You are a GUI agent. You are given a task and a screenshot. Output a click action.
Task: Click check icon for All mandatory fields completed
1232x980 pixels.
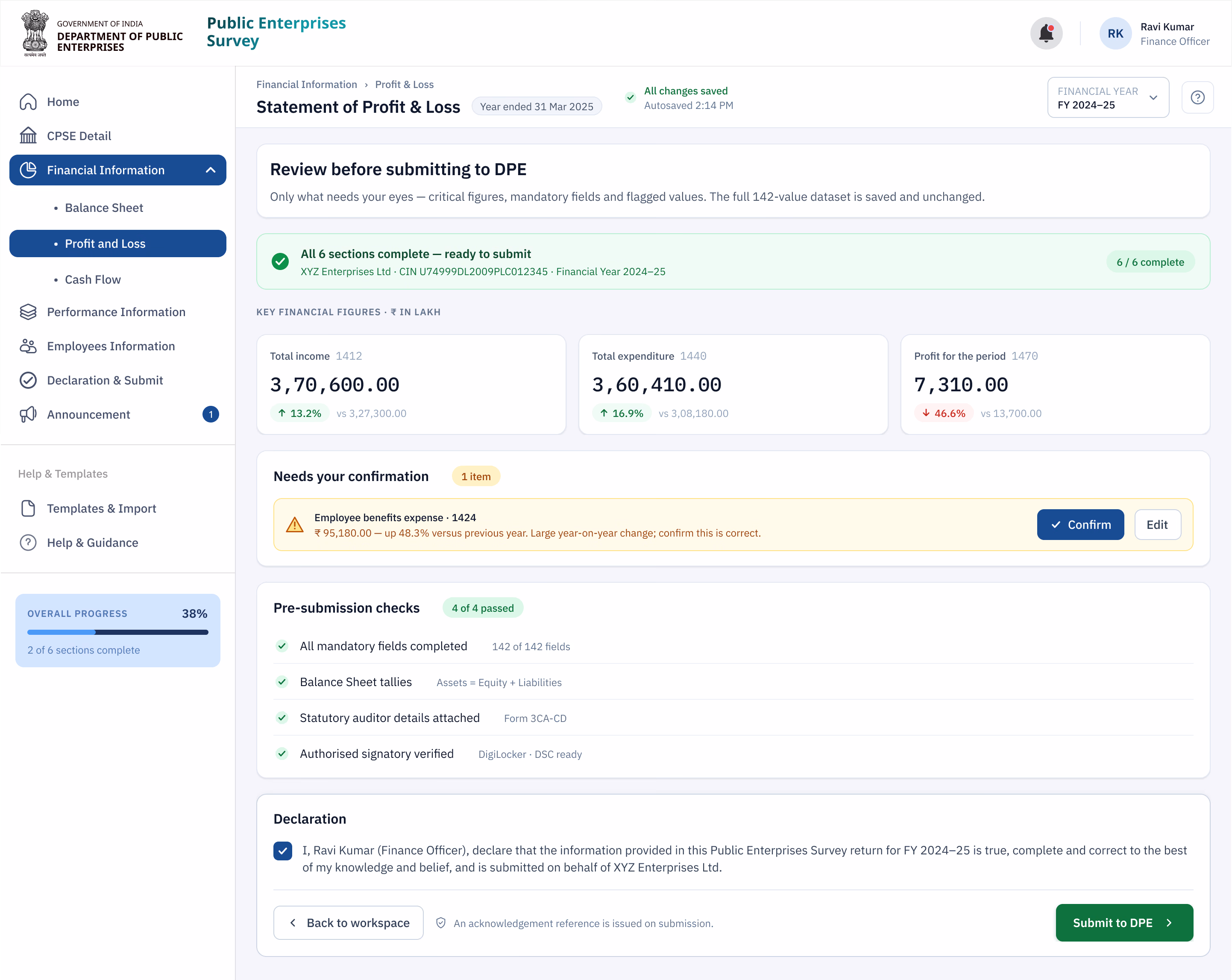pos(282,646)
